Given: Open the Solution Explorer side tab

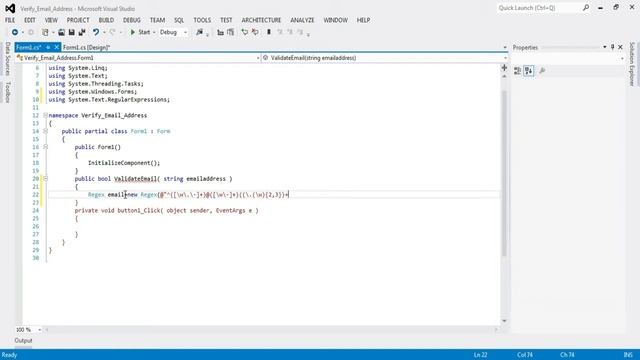Looking at the screenshot, I should coord(632,64).
